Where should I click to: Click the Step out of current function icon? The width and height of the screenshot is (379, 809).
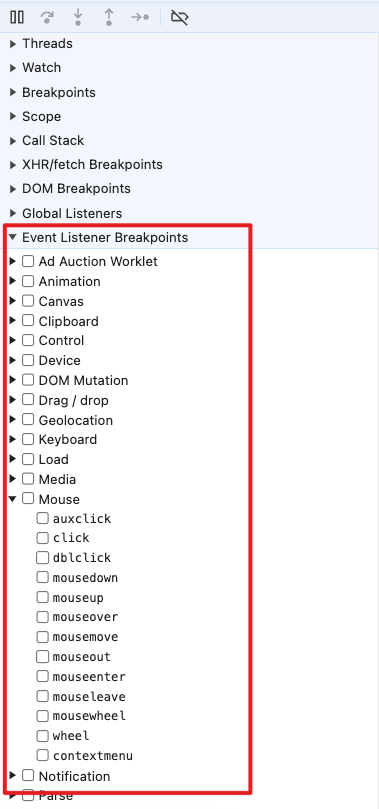[x=109, y=18]
